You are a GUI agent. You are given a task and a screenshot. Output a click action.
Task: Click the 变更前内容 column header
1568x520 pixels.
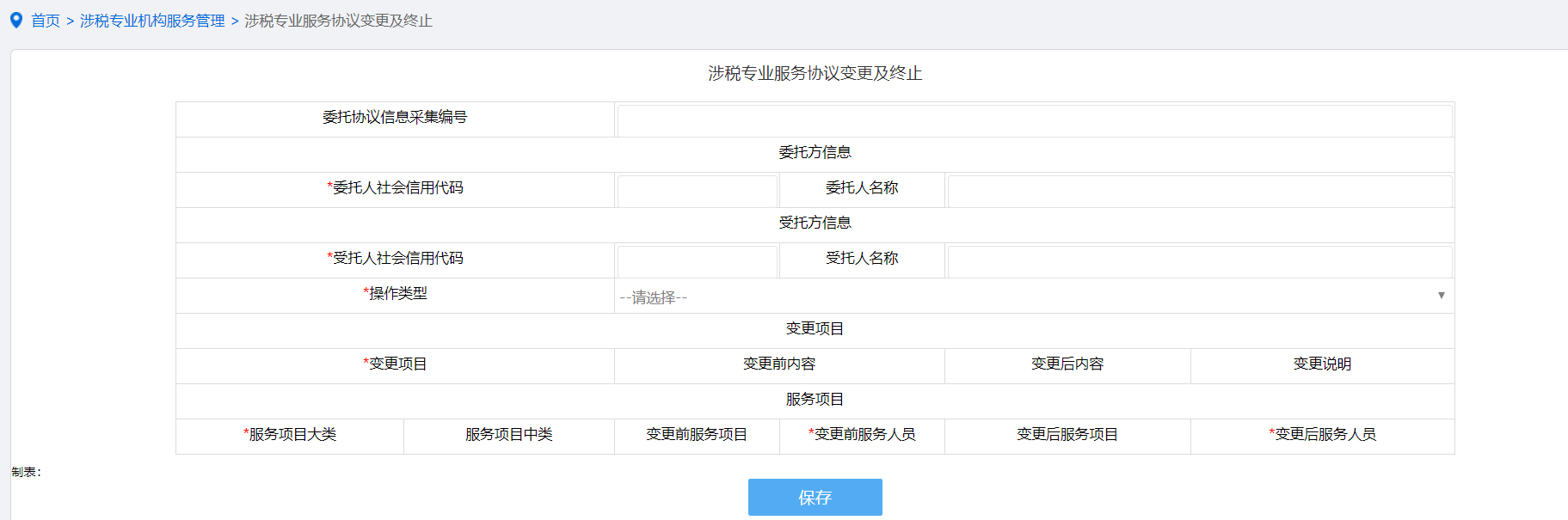[x=779, y=364]
